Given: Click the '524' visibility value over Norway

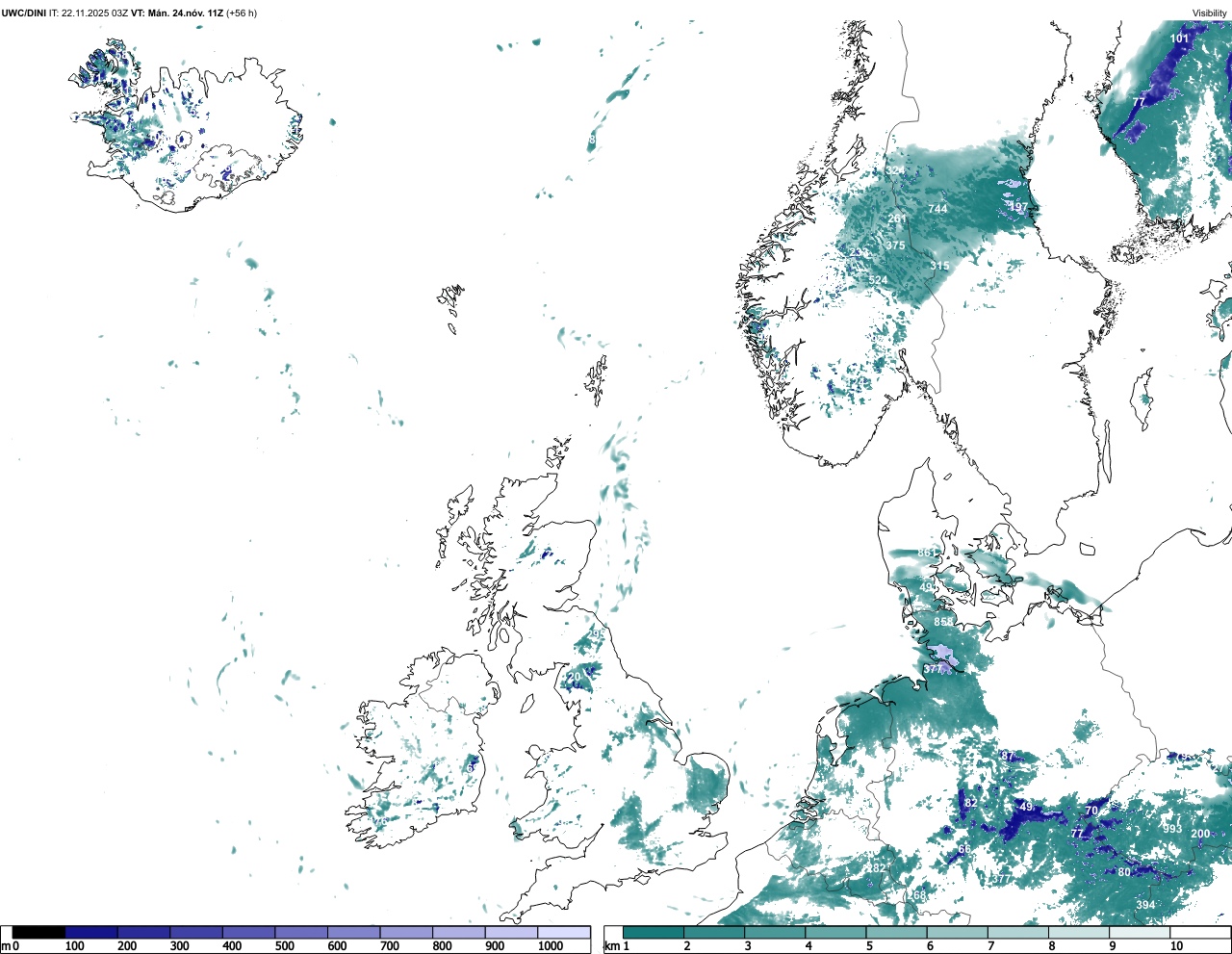Looking at the screenshot, I should [878, 281].
